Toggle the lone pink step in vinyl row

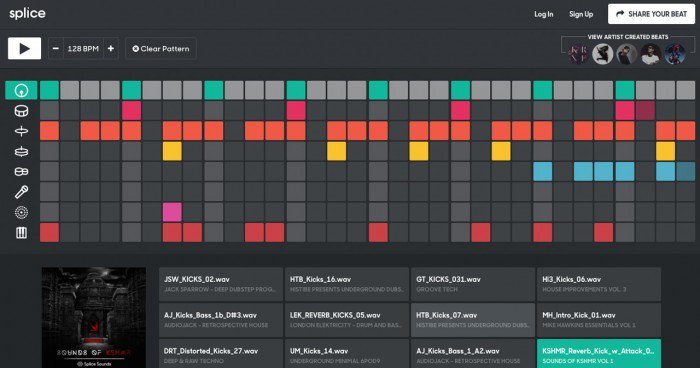[172, 213]
